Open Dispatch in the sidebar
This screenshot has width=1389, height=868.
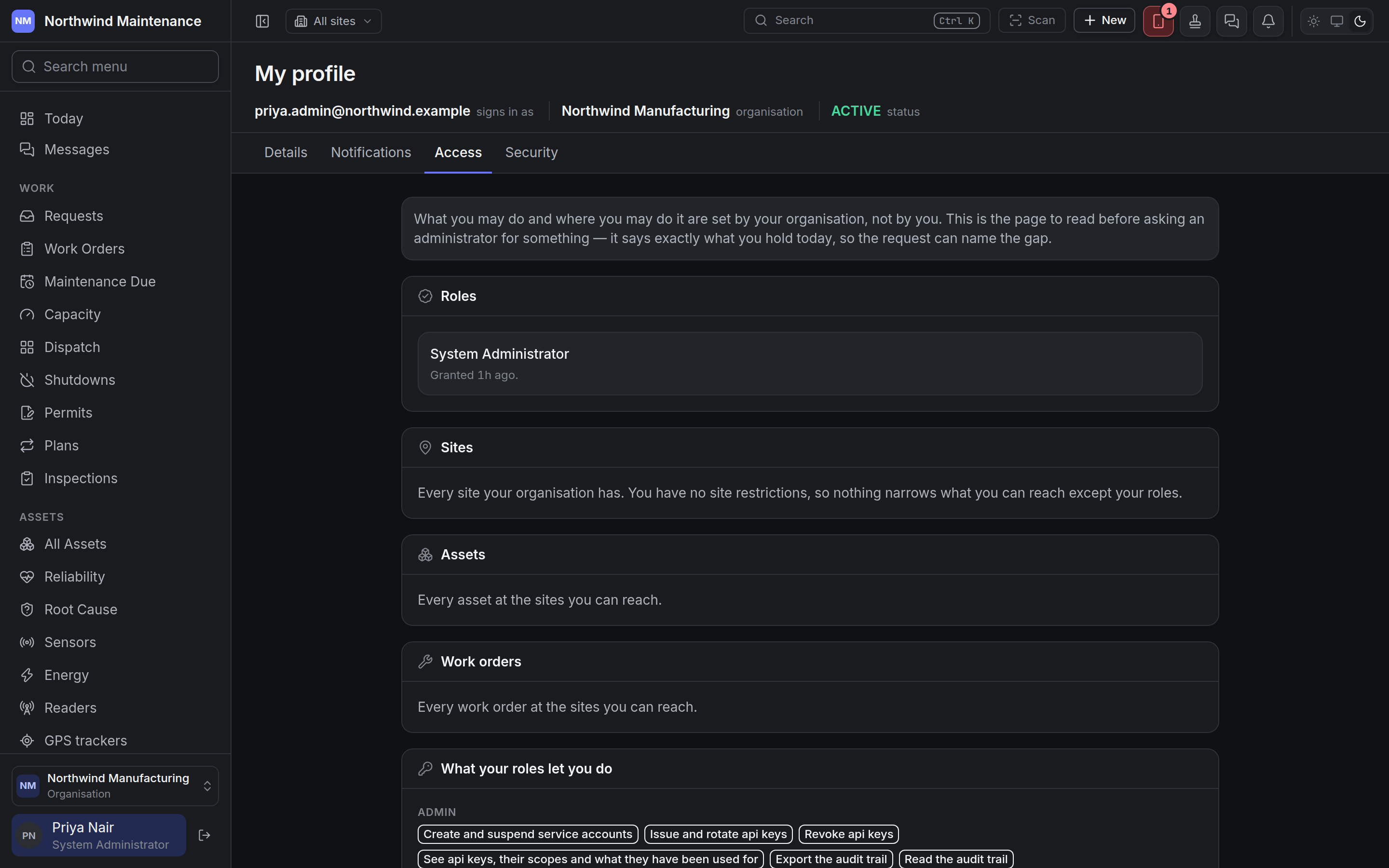click(x=115, y=347)
